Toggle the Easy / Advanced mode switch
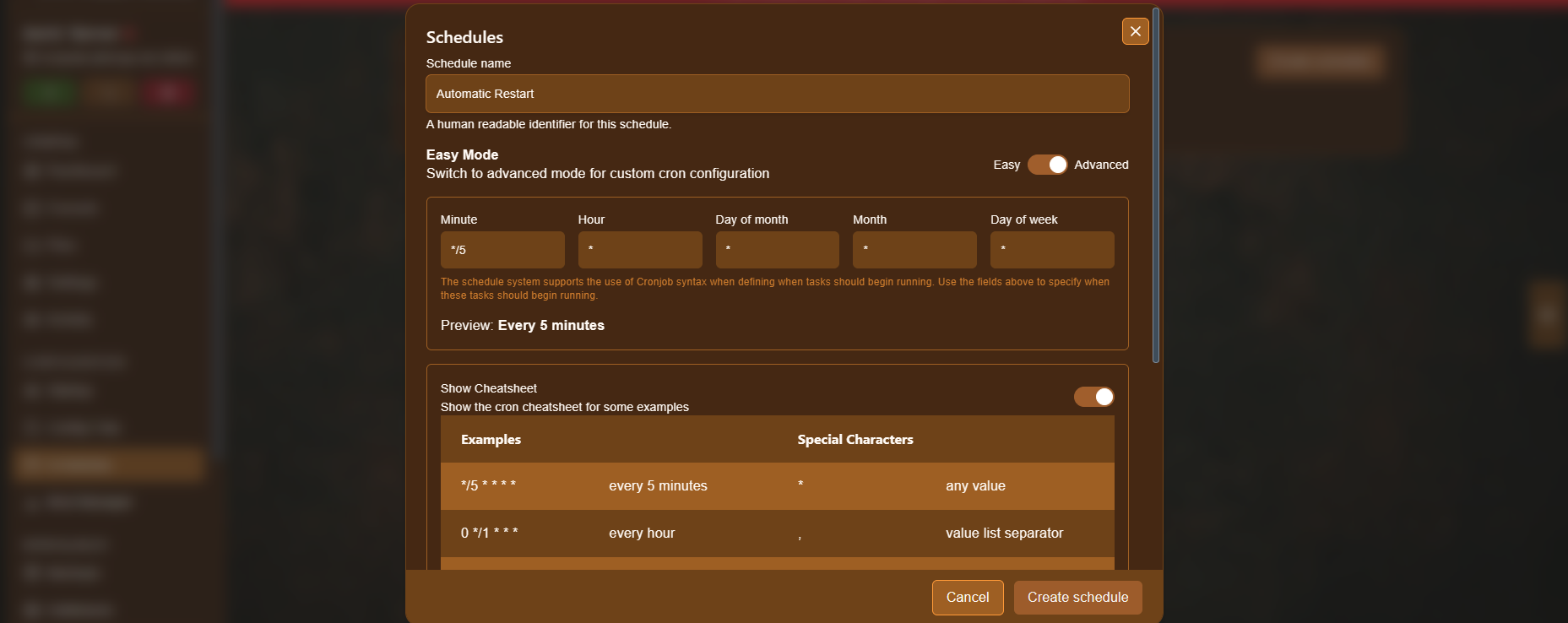This screenshot has height=623, width=1568. [1047, 165]
